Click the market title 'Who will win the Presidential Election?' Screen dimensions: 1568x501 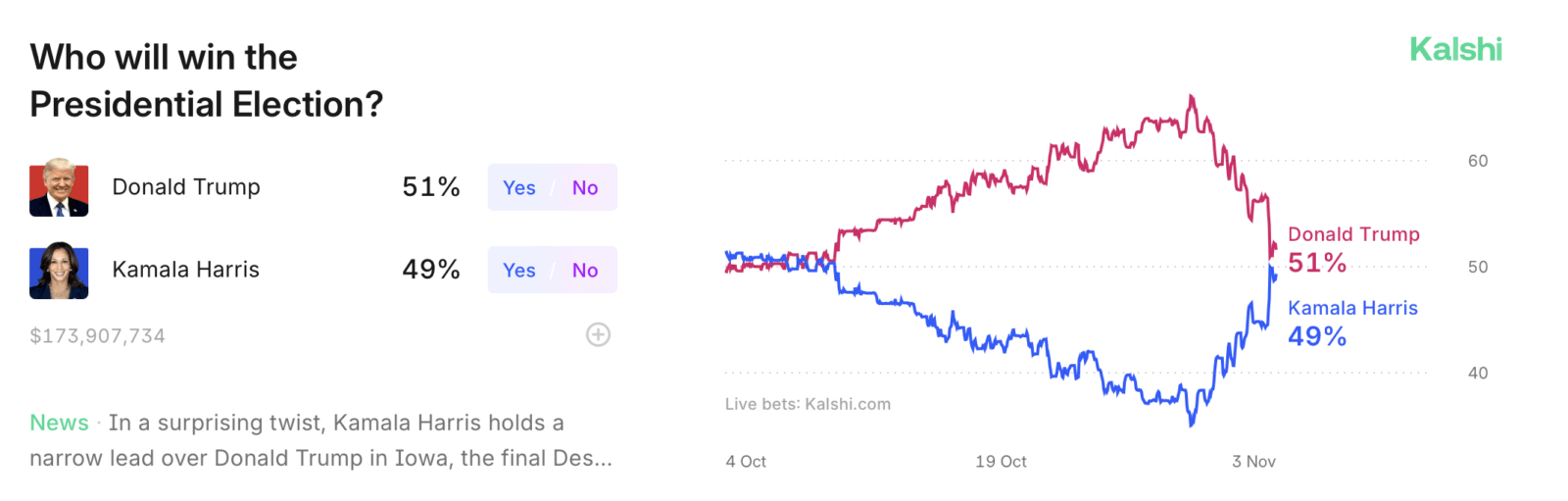point(207,80)
